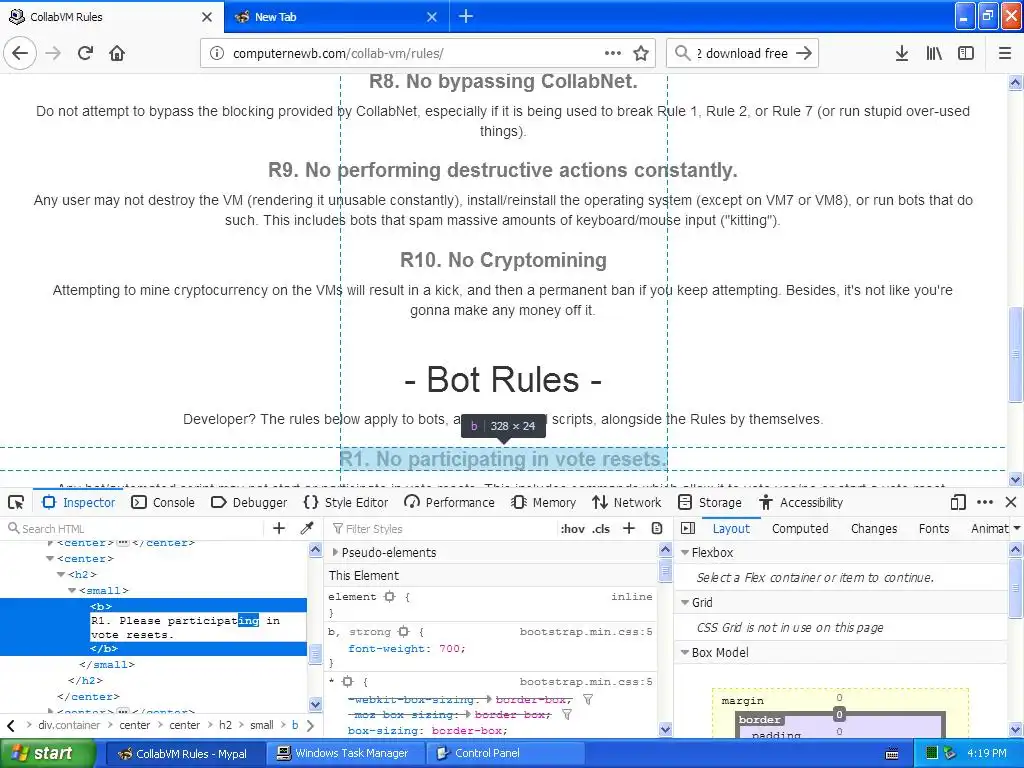Collapse the Box Model section
Viewport: 1024px width, 768px height.
click(685, 652)
